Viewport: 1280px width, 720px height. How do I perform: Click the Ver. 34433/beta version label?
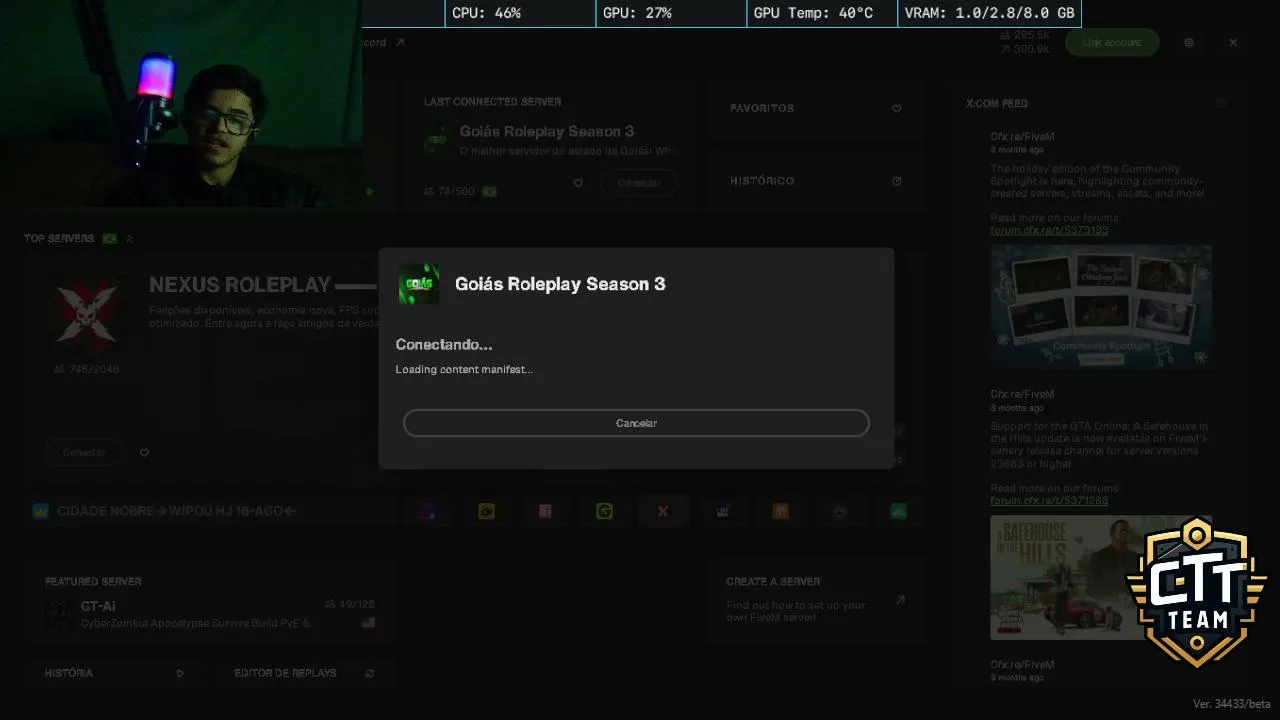click(1233, 704)
